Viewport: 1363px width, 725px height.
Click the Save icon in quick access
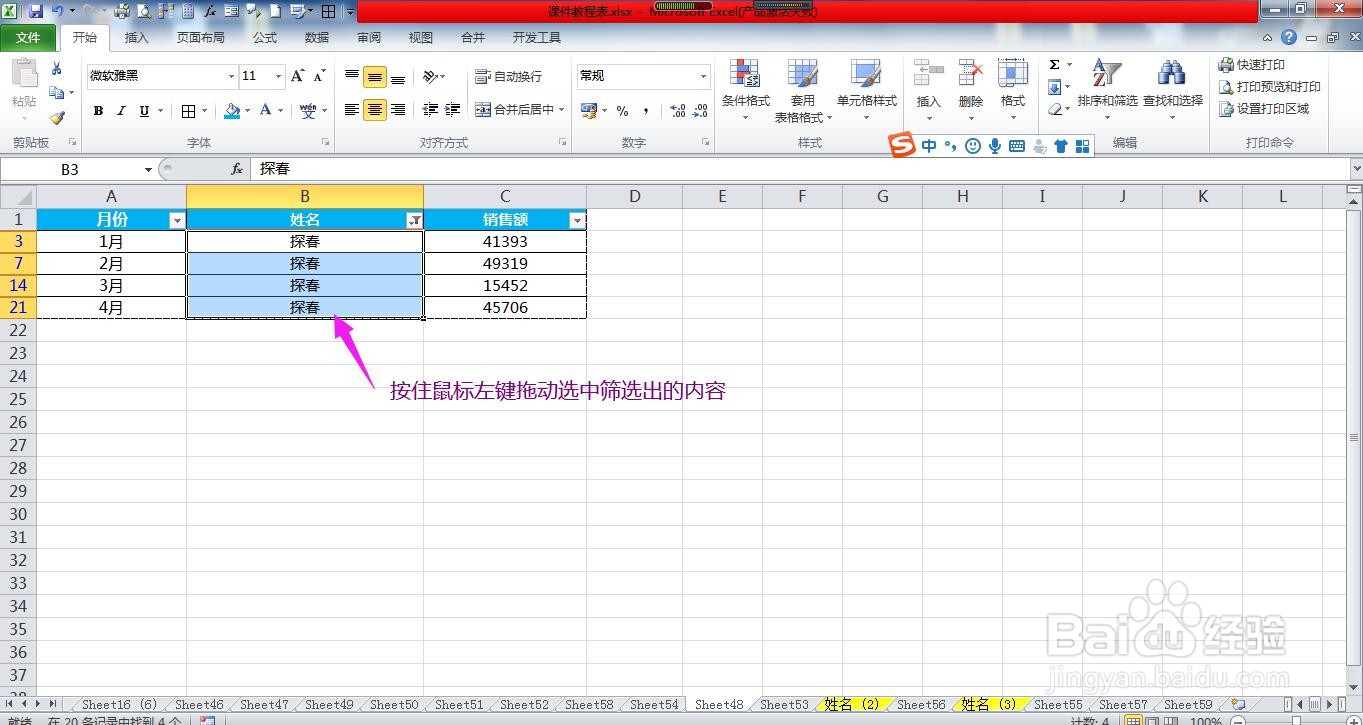click(x=36, y=11)
